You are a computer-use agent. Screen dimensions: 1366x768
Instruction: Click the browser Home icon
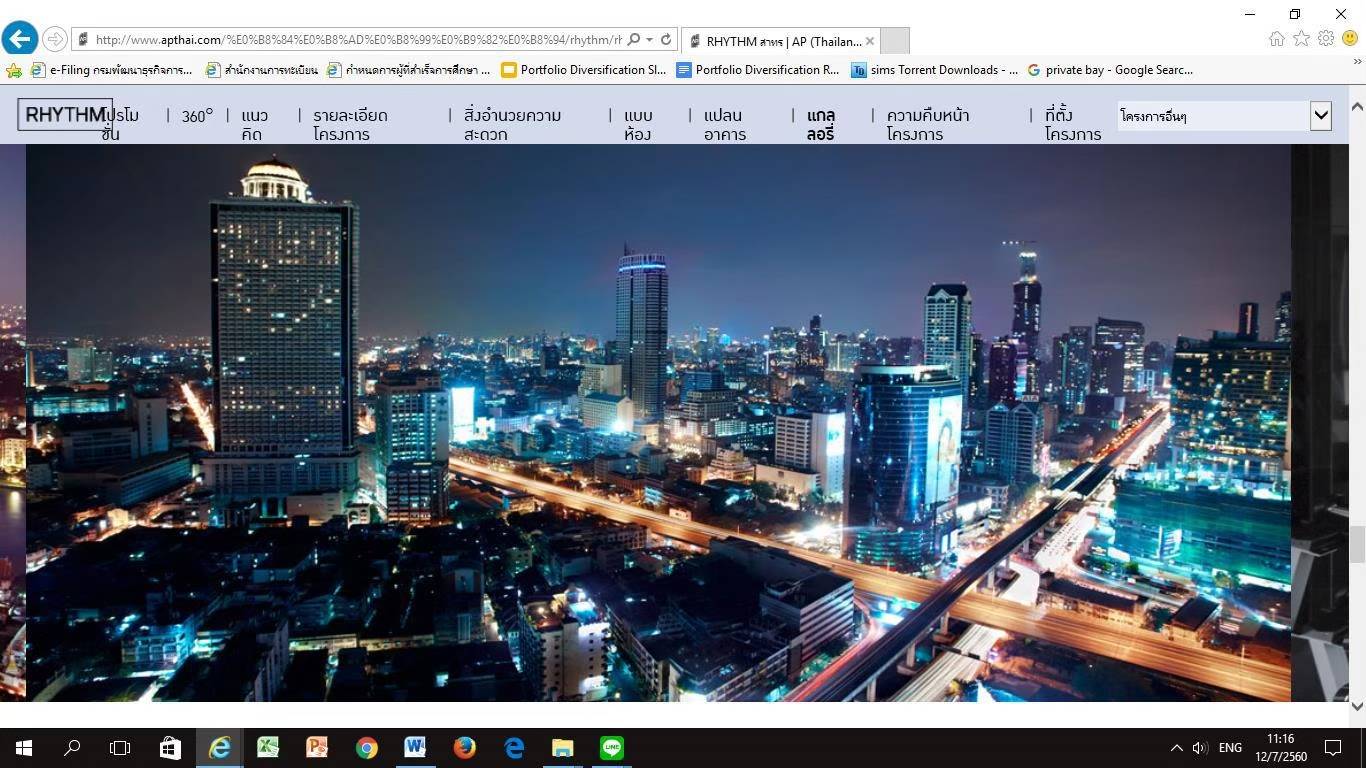click(x=1276, y=39)
